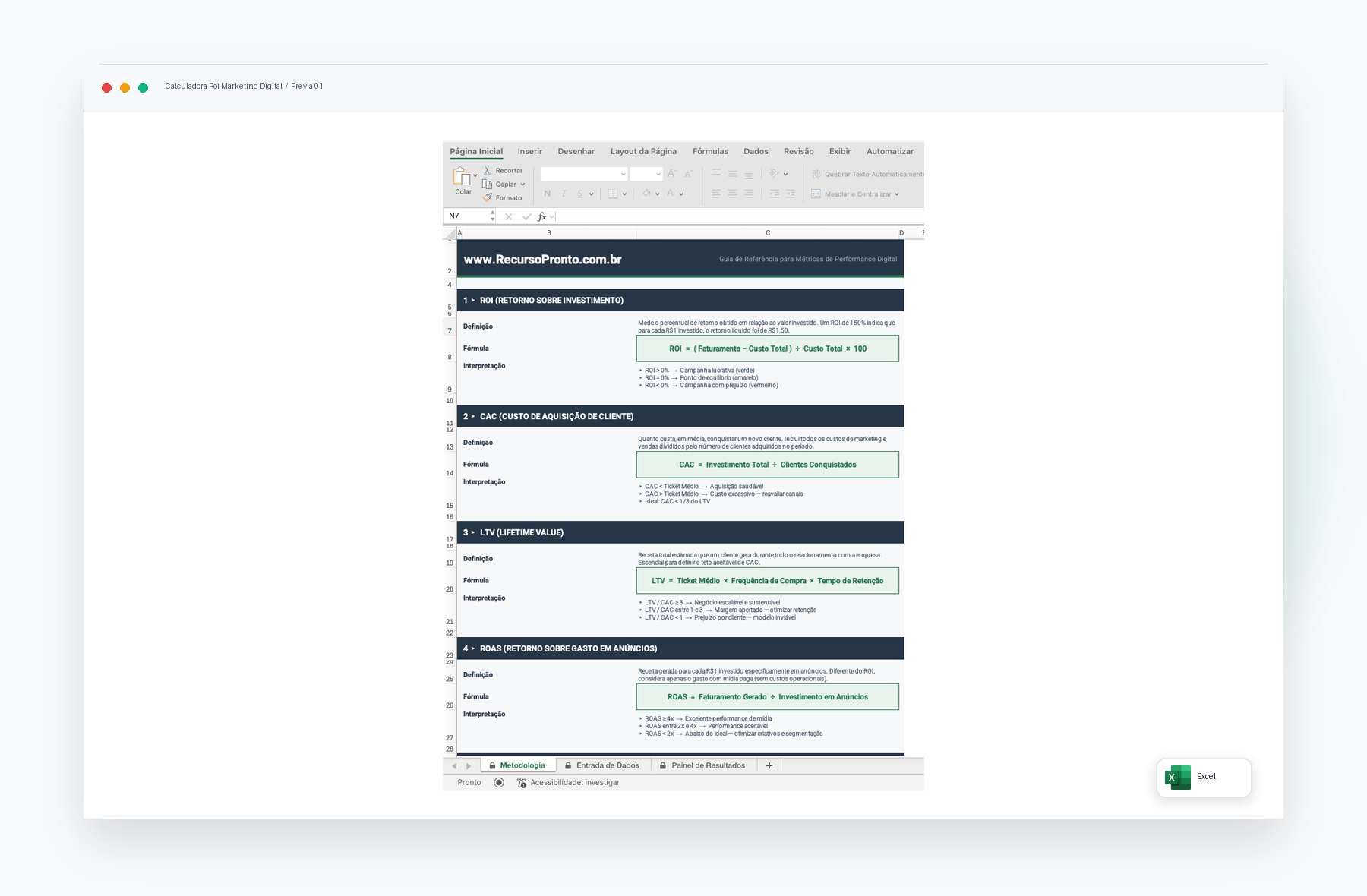Open insert function with the fx icon
Viewport: 1367px width, 896px height.
pos(542,216)
